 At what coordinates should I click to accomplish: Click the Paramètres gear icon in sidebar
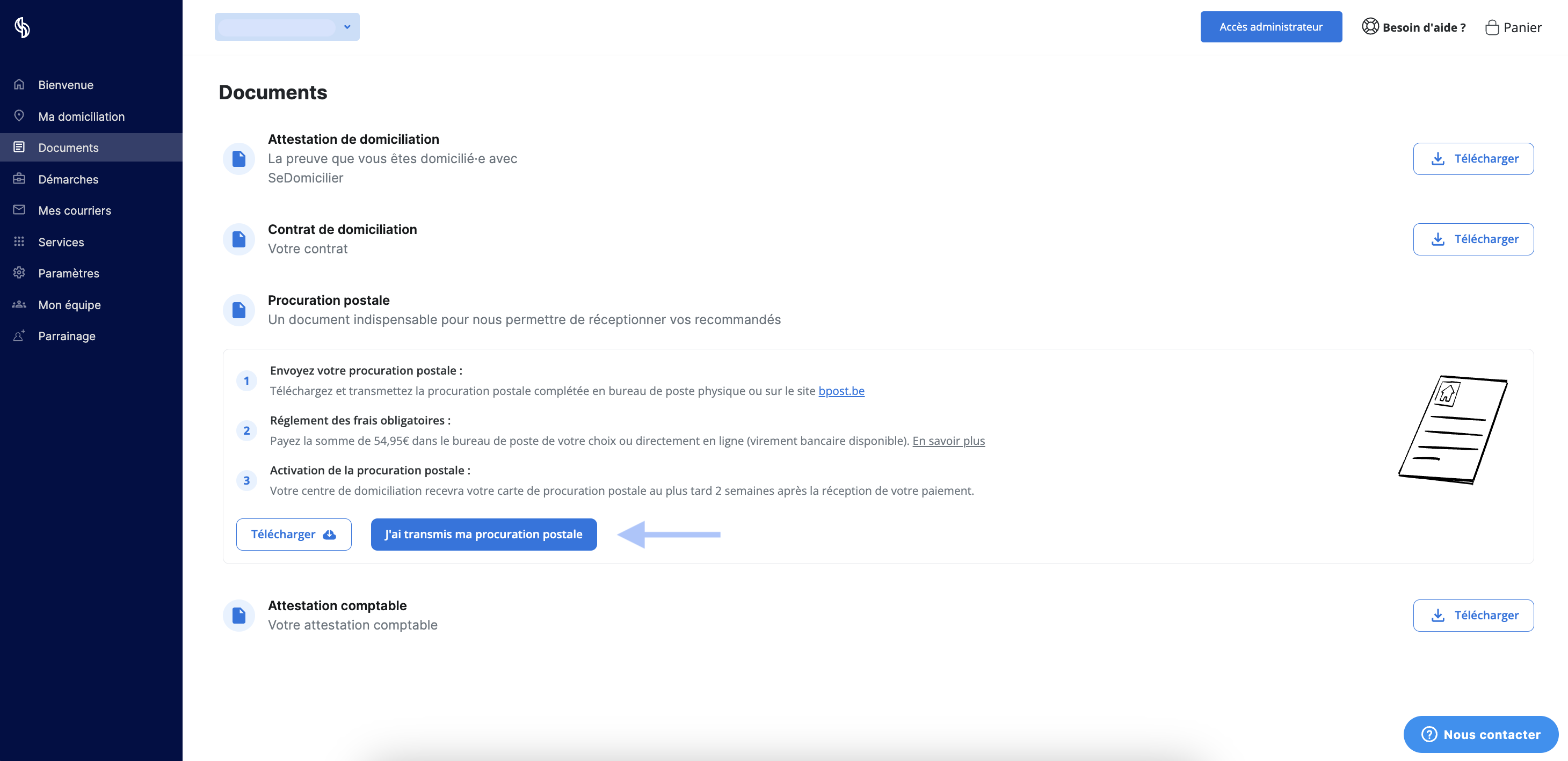19,273
